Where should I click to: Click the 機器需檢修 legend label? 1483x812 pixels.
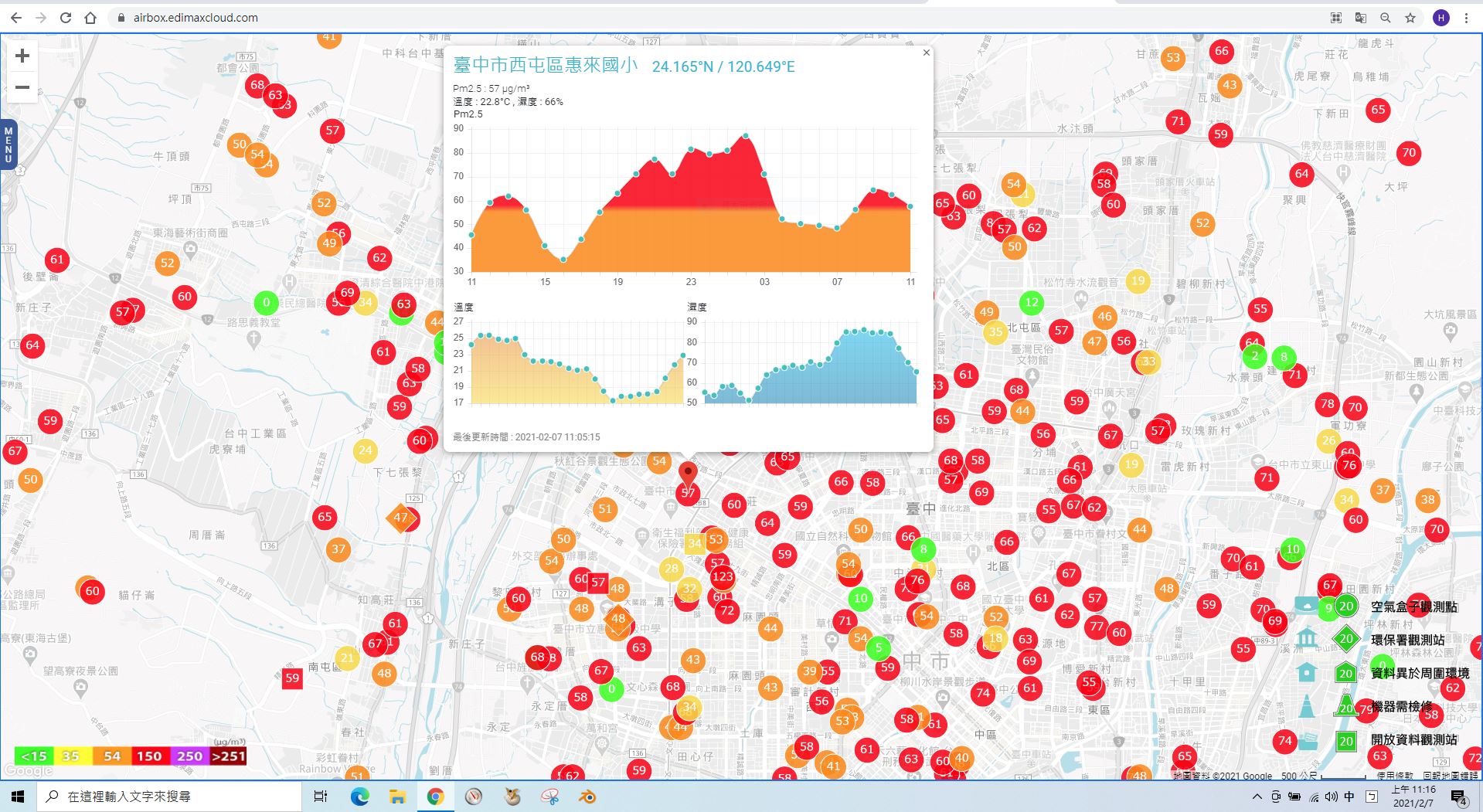(x=1402, y=706)
